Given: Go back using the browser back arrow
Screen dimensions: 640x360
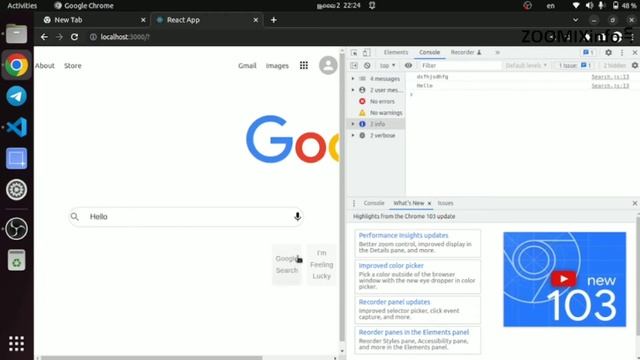Looking at the screenshot, I should pyautogui.click(x=44, y=37).
